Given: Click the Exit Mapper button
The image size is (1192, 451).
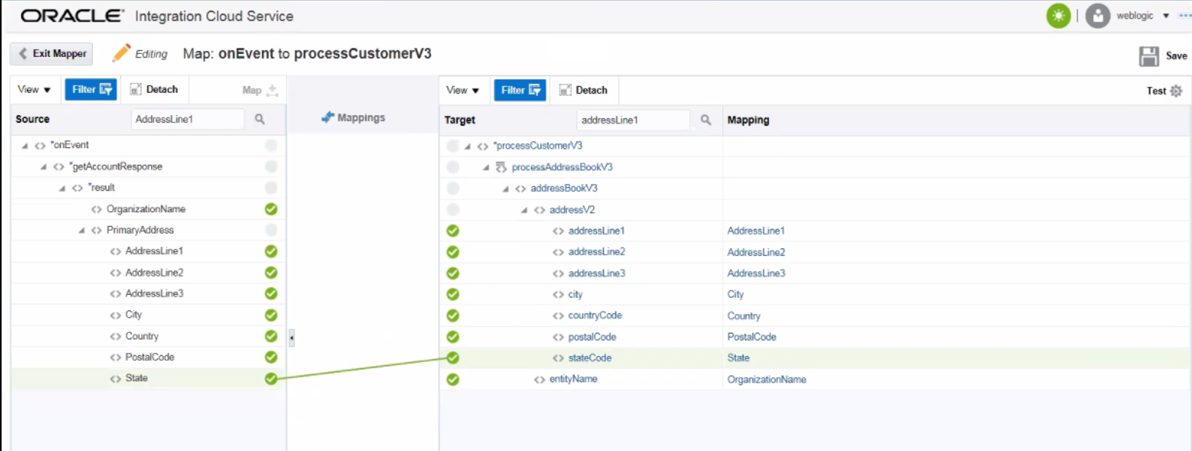Looking at the screenshot, I should tap(51, 54).
